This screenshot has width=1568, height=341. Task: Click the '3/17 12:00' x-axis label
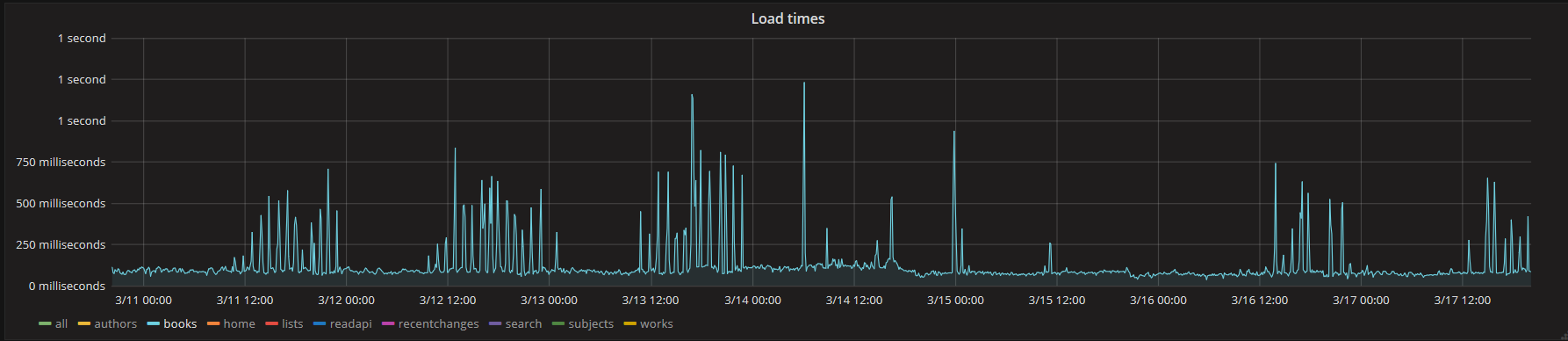point(1463,301)
